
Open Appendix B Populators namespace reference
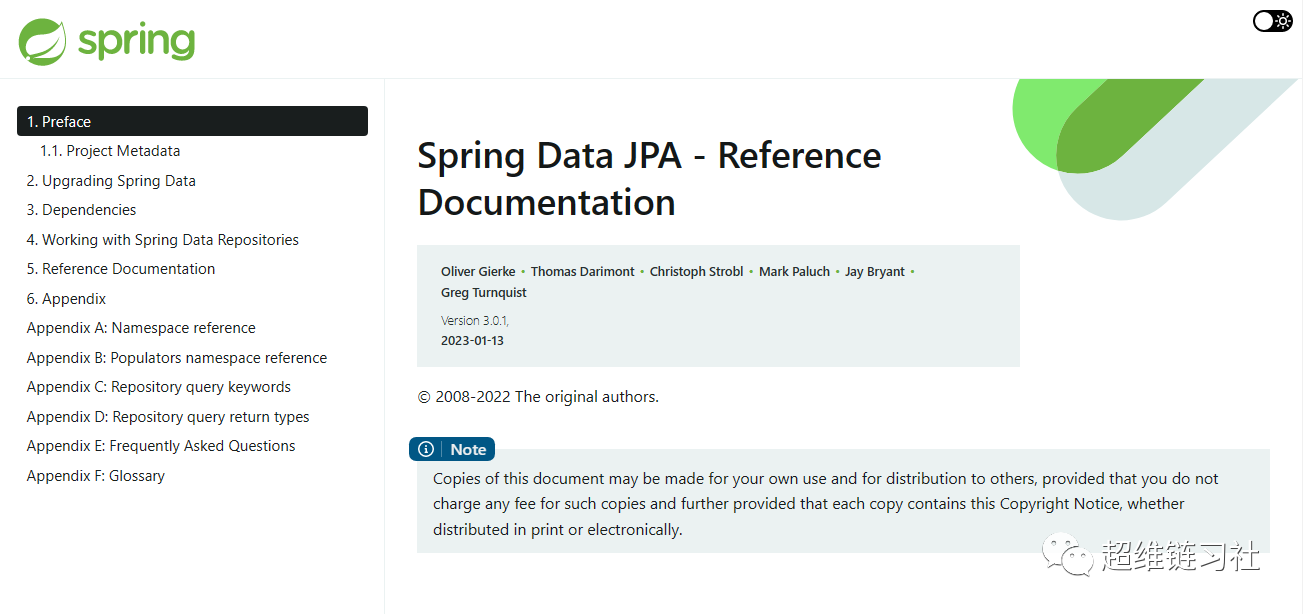click(x=177, y=358)
